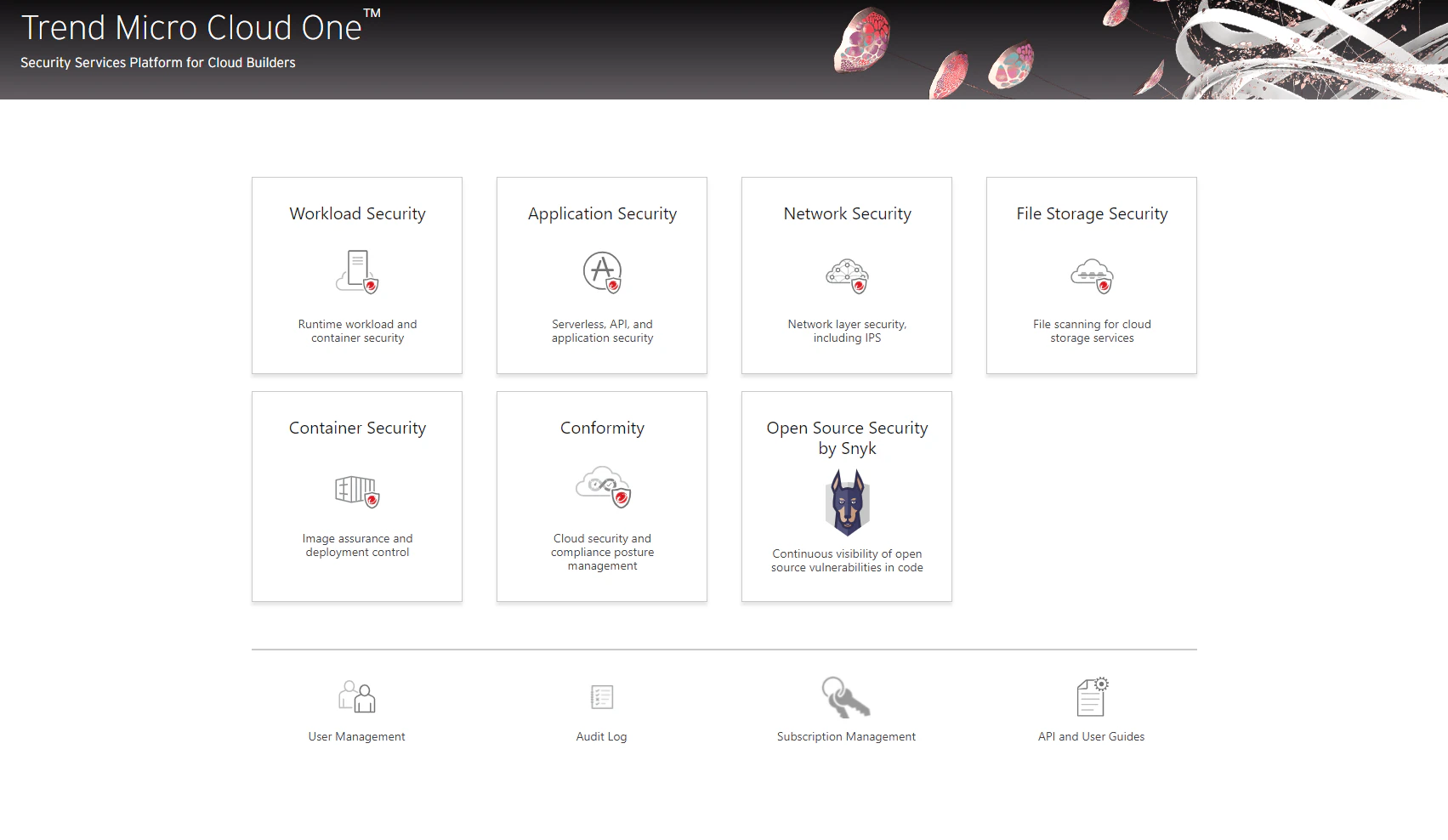The height and width of the screenshot is (840, 1448).
Task: Click the User Management label
Action: (357, 736)
